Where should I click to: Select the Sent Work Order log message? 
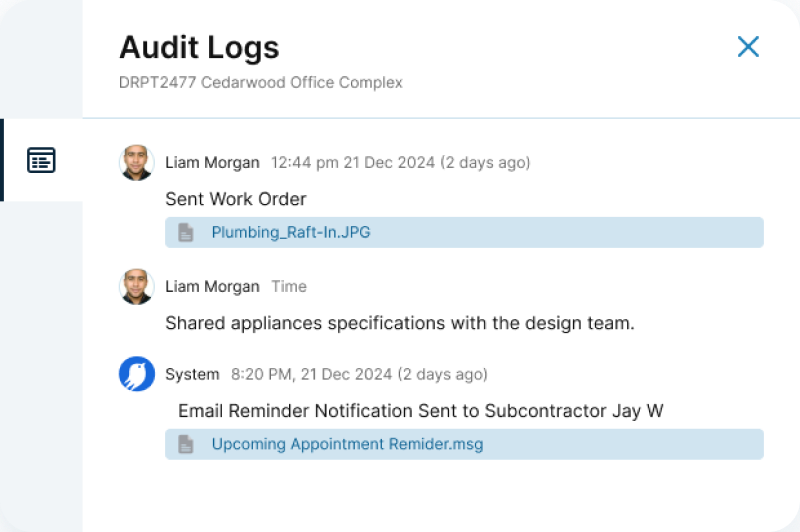point(236,198)
